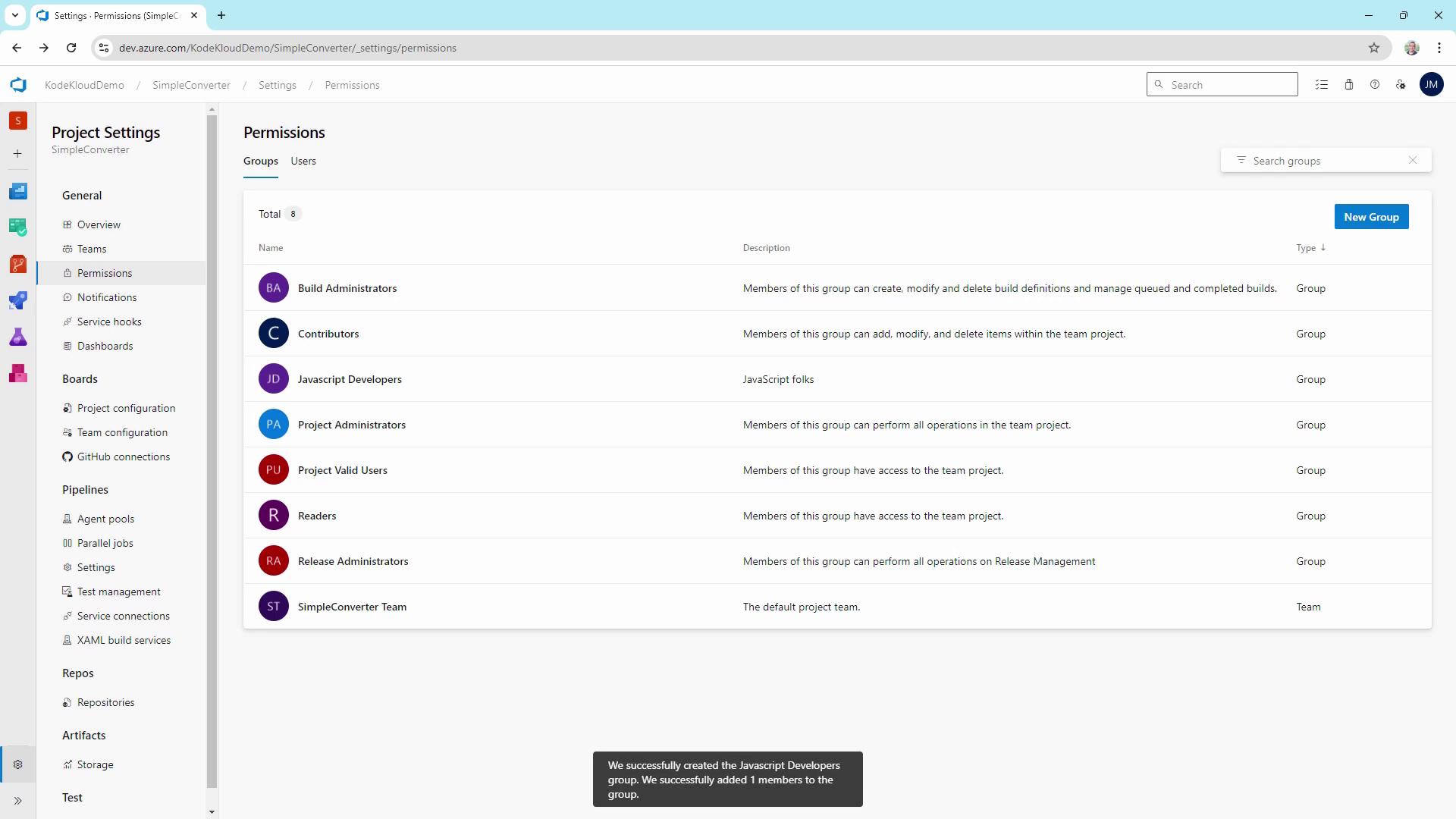Open Azure Boards from the left rail
Viewport: 1456px width, 819px height.
point(18,227)
